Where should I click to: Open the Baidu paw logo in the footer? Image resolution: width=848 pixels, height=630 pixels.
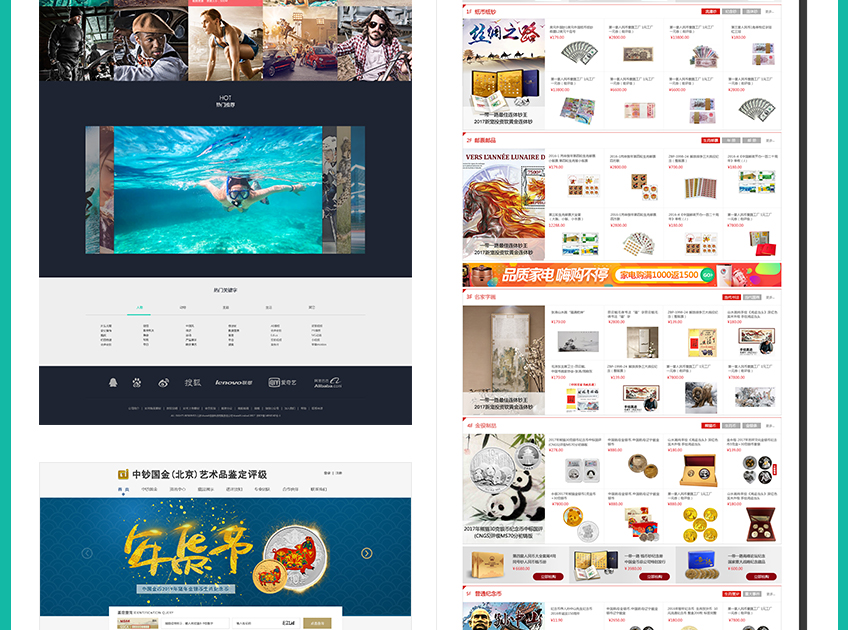(x=137, y=383)
